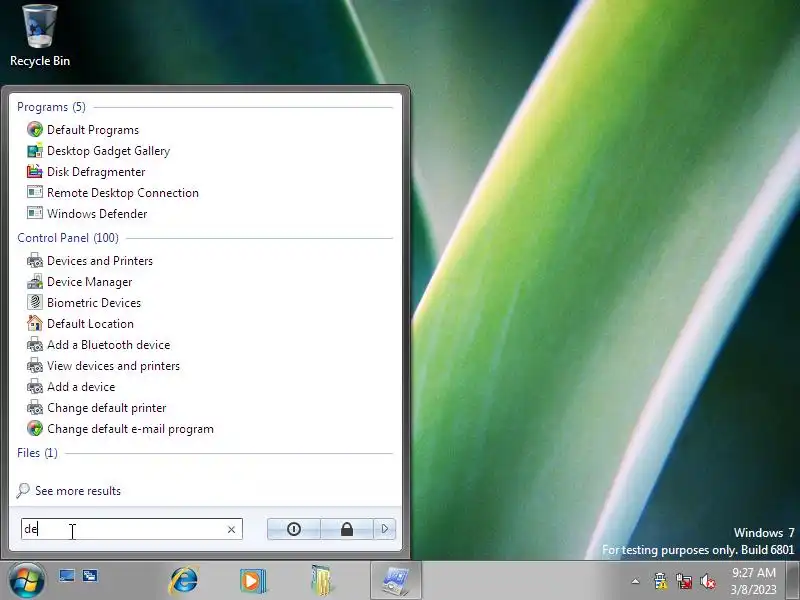Click the muted volume tray icon
This screenshot has width=800, height=600.
click(708, 581)
